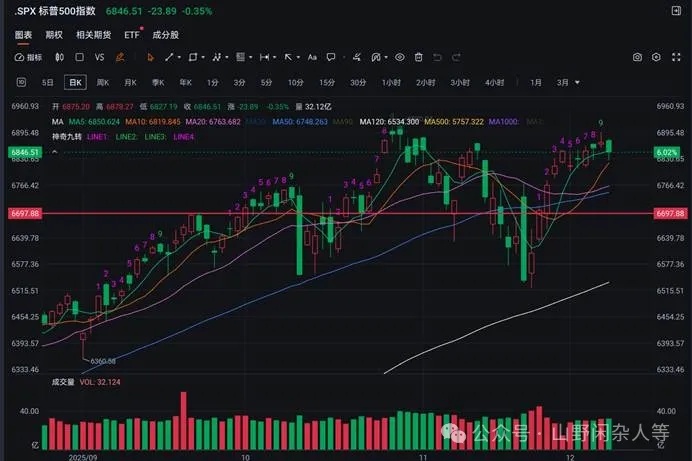Select the Aa text annotation tool
The height and width of the screenshot is (461, 692).
[312, 58]
